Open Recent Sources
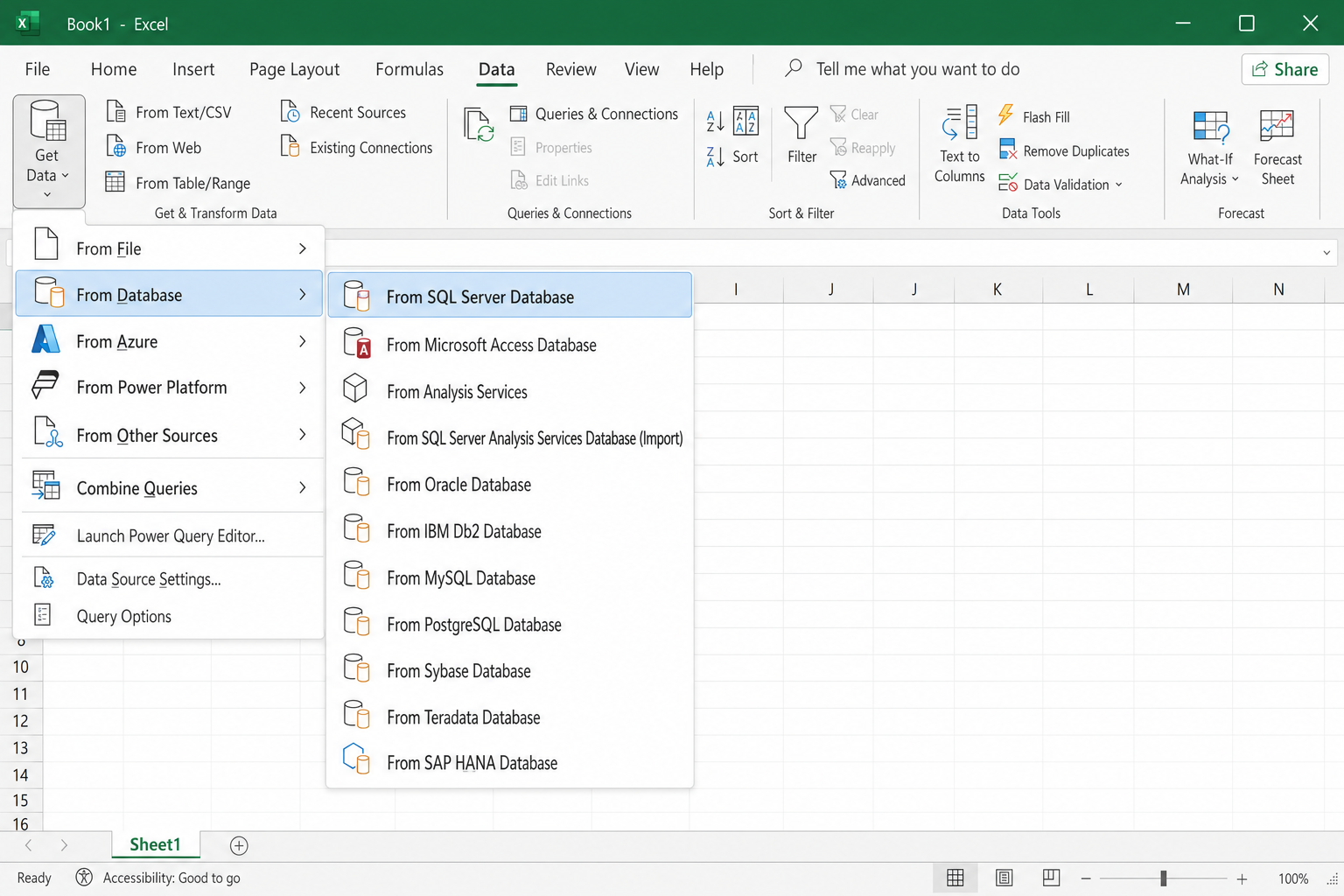This screenshot has height=896, width=1344. (343, 112)
